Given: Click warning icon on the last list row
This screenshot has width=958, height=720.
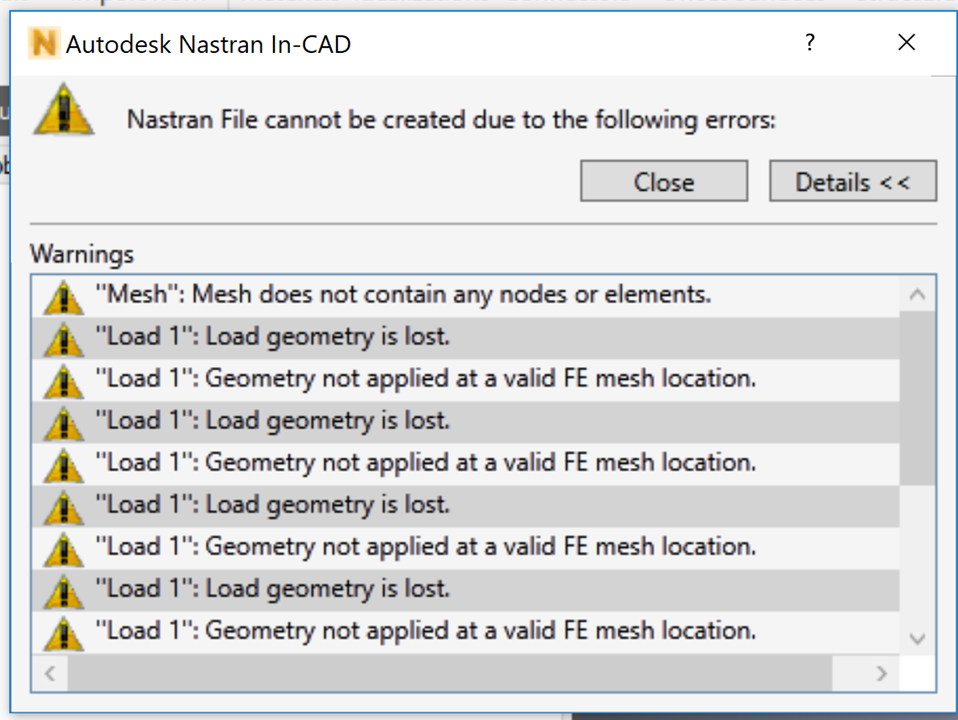Looking at the screenshot, I should click(64, 632).
